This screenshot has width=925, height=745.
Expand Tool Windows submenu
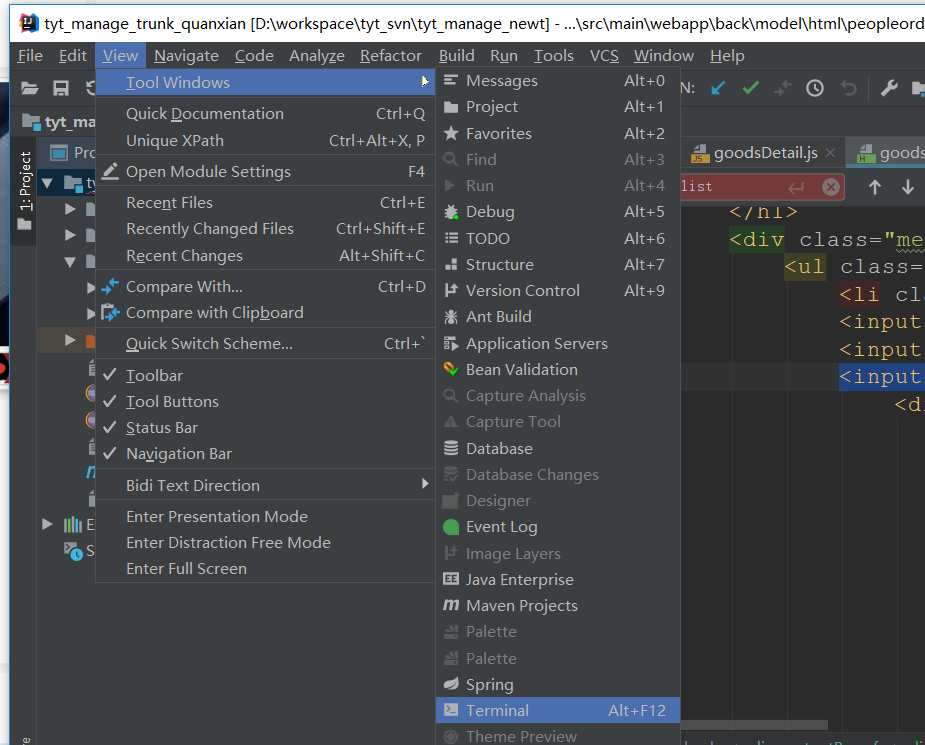pos(265,82)
